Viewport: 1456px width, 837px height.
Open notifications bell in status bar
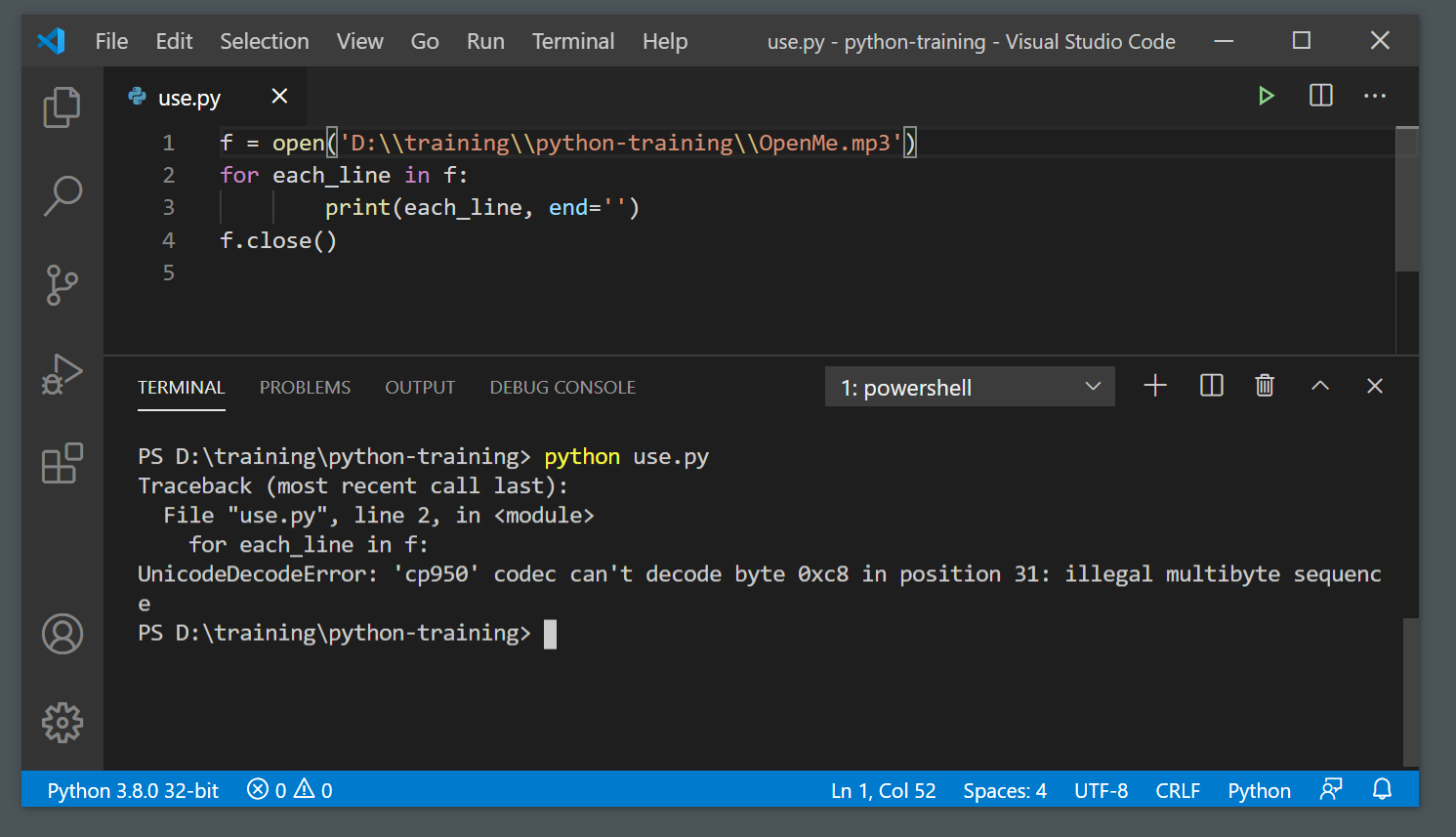(x=1382, y=789)
